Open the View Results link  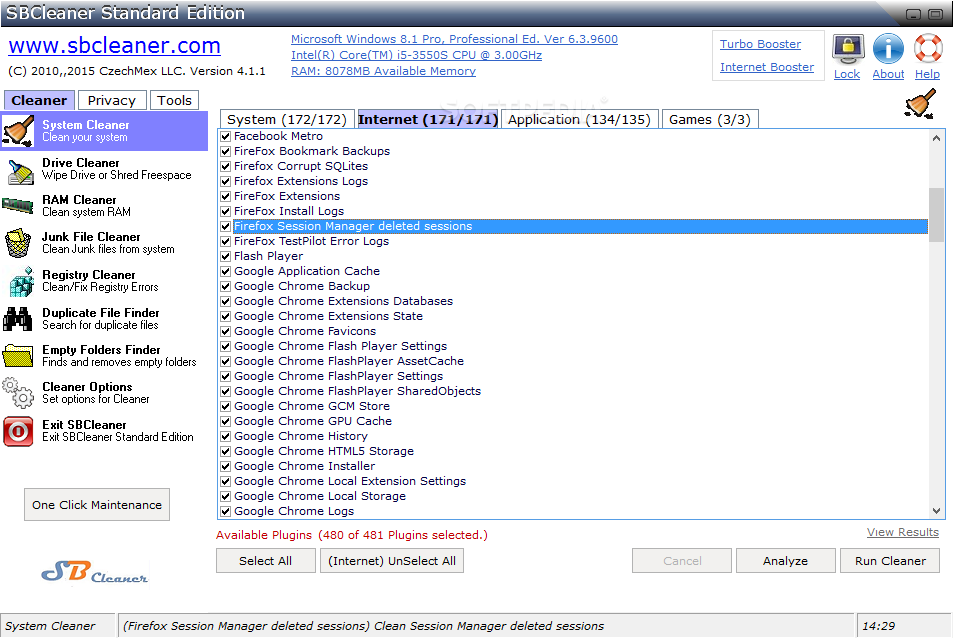(x=903, y=532)
